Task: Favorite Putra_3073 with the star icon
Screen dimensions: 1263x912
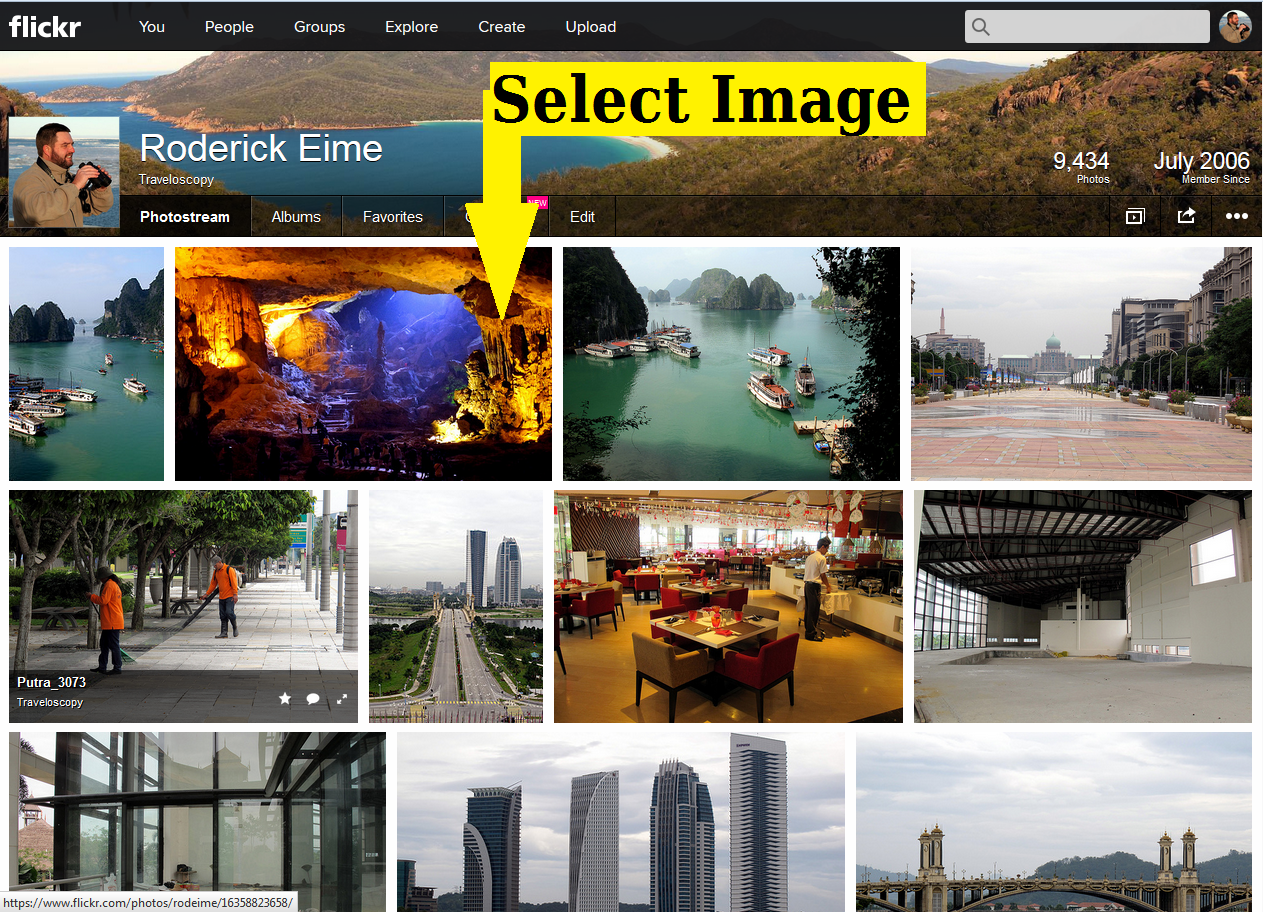Action: point(285,699)
